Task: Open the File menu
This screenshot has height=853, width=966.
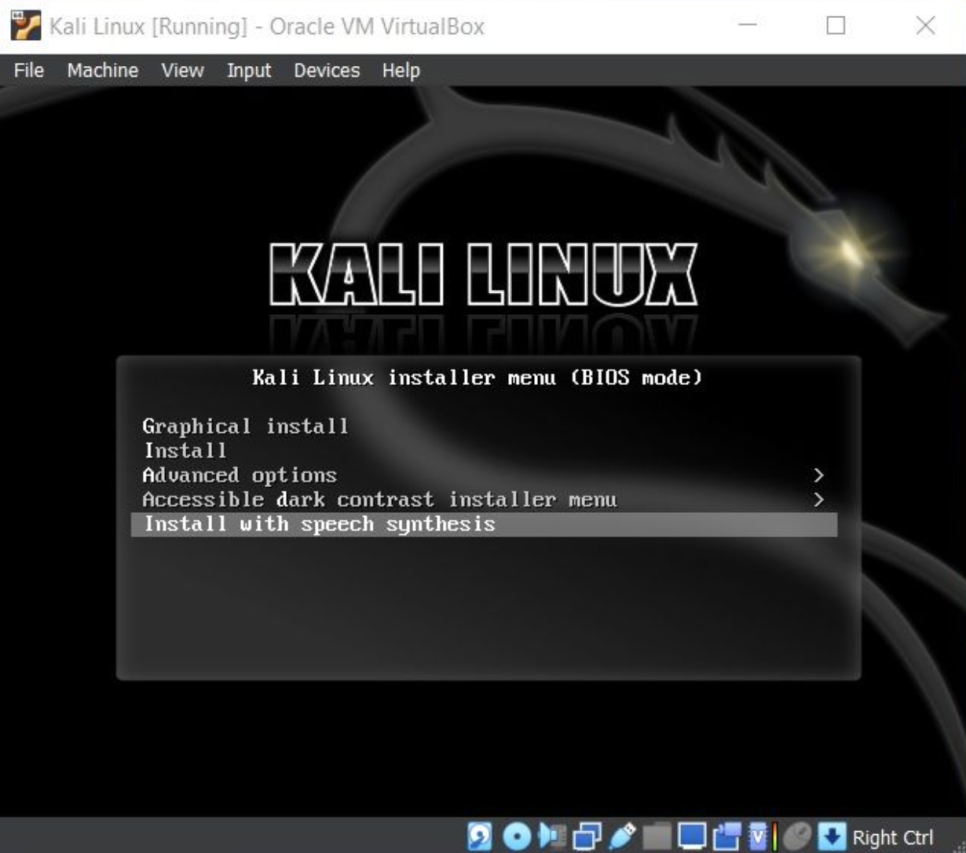Action: click(x=28, y=70)
